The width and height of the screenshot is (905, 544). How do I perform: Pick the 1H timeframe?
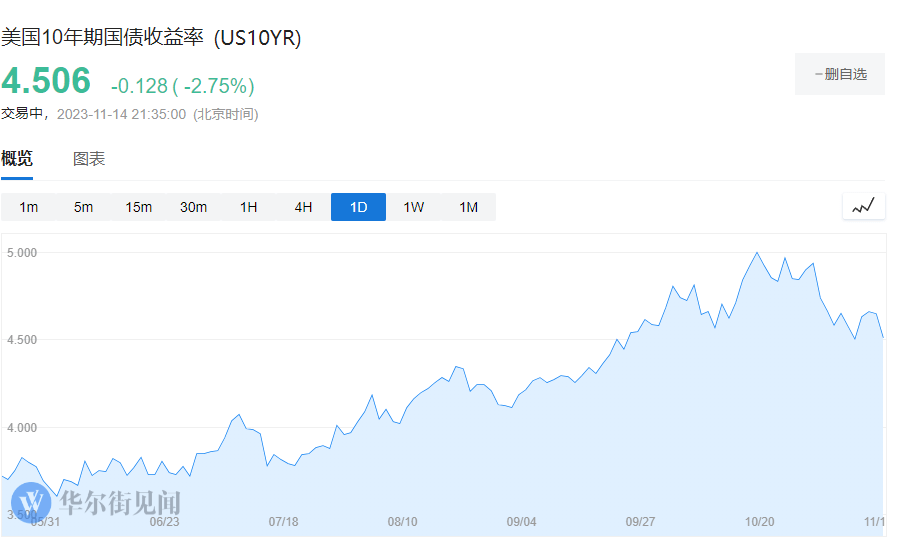coord(248,207)
